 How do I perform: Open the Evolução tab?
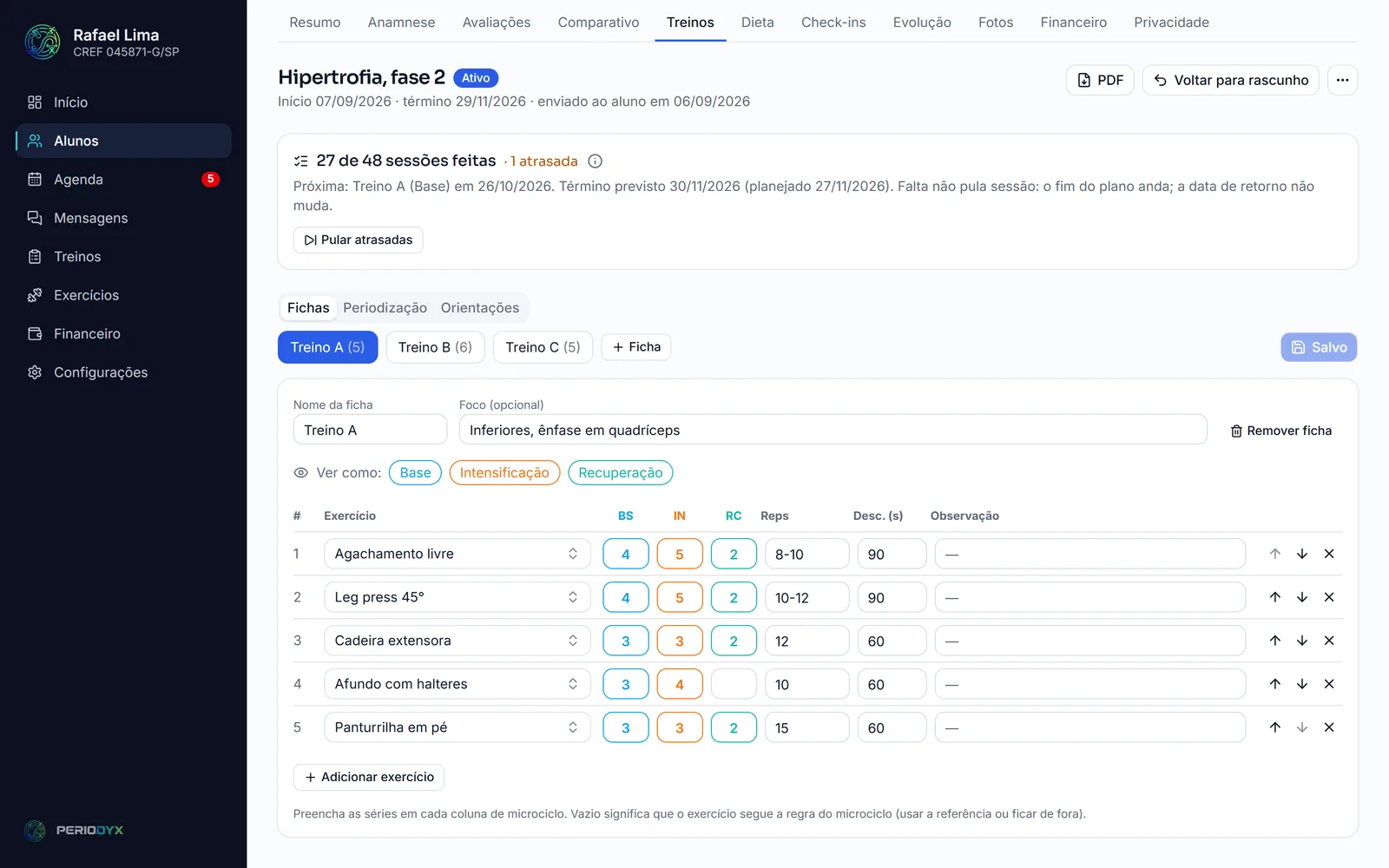[x=922, y=23]
